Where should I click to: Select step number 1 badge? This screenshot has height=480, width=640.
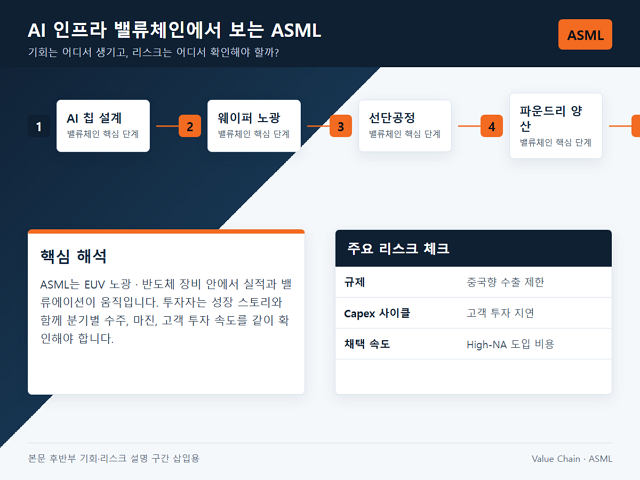tap(39, 126)
